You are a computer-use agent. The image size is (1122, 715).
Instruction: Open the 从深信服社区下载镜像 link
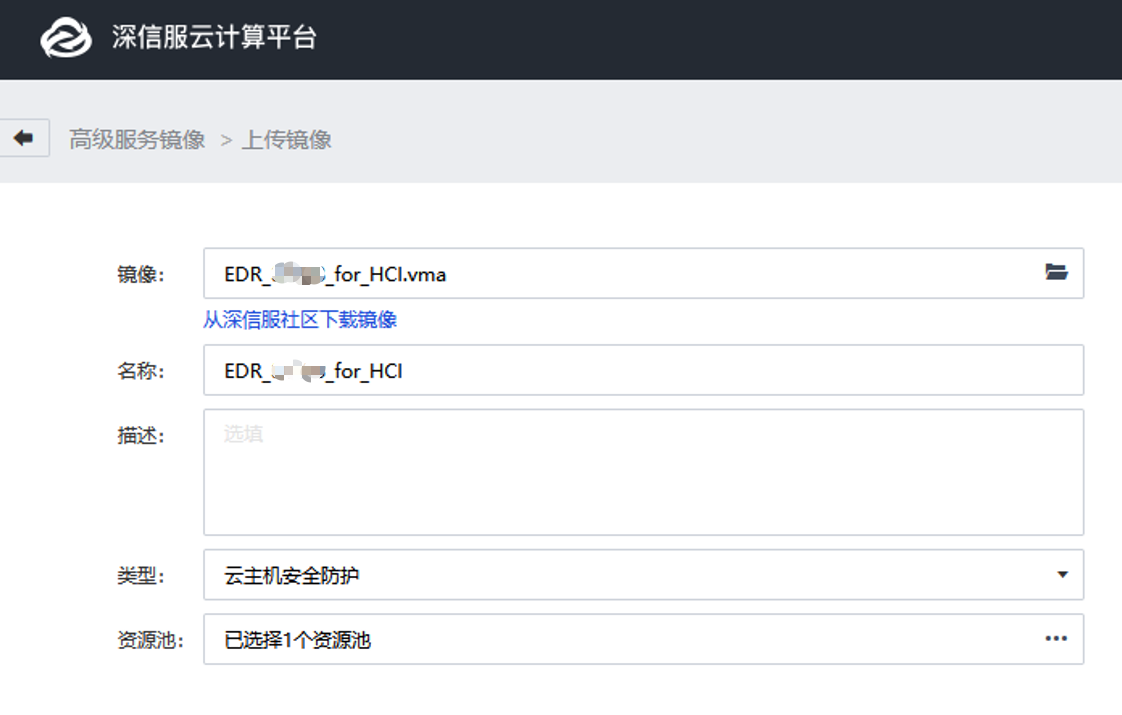[300, 320]
